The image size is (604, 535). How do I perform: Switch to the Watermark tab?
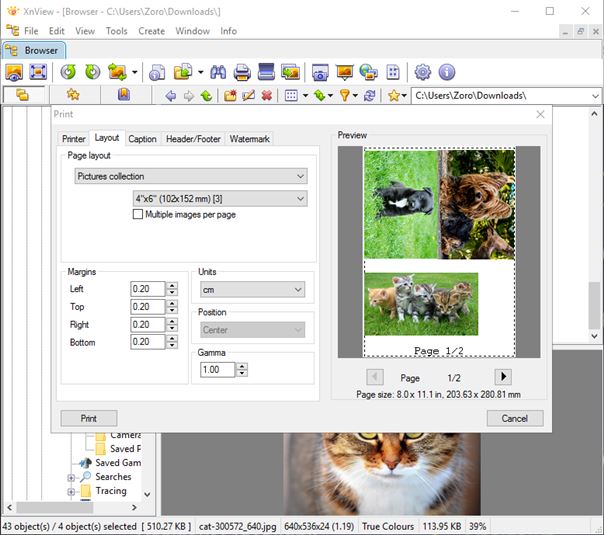click(x=249, y=139)
